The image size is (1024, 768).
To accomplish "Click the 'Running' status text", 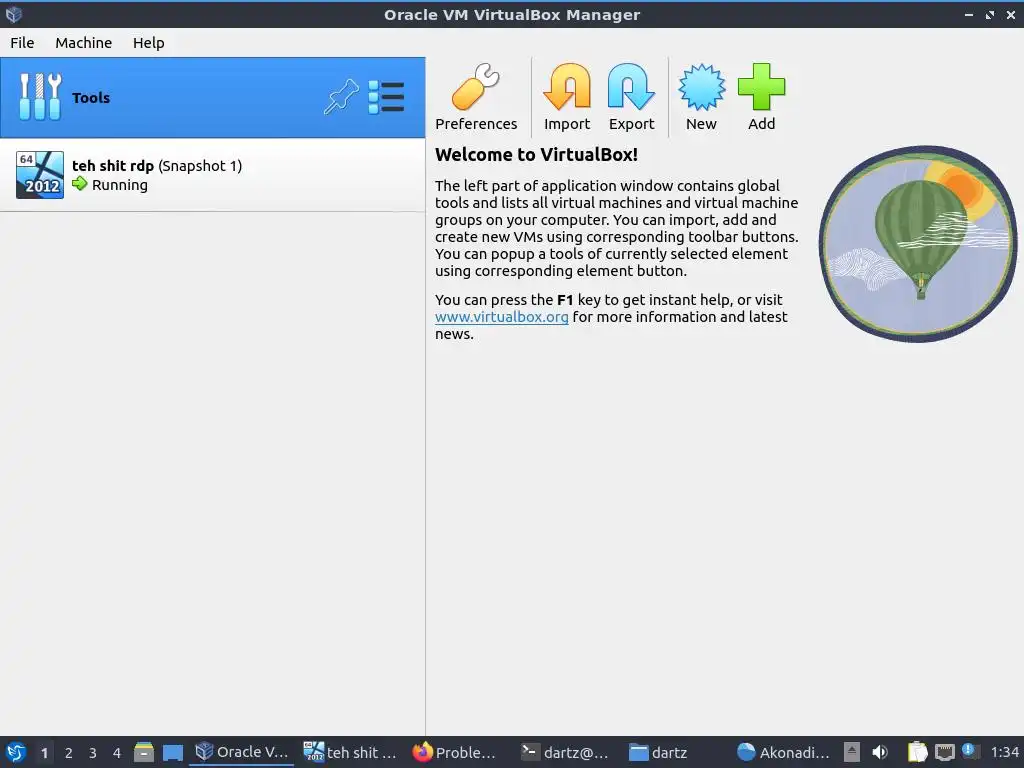I will (120, 185).
